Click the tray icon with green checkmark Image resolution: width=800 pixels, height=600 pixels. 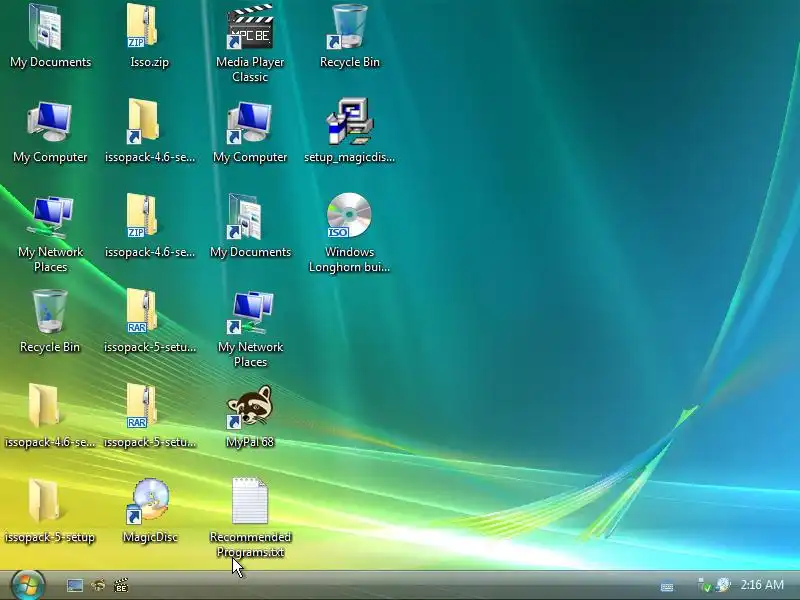[705, 585]
